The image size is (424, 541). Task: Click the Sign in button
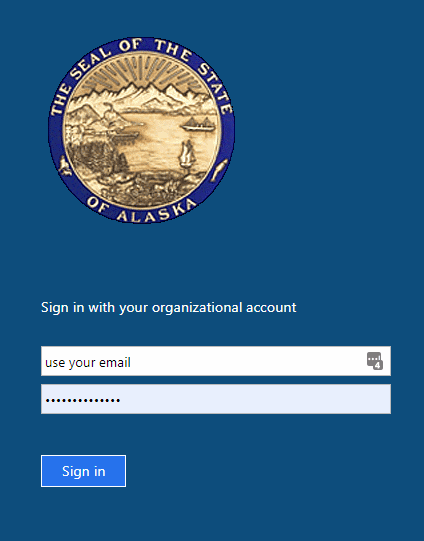tap(83, 471)
